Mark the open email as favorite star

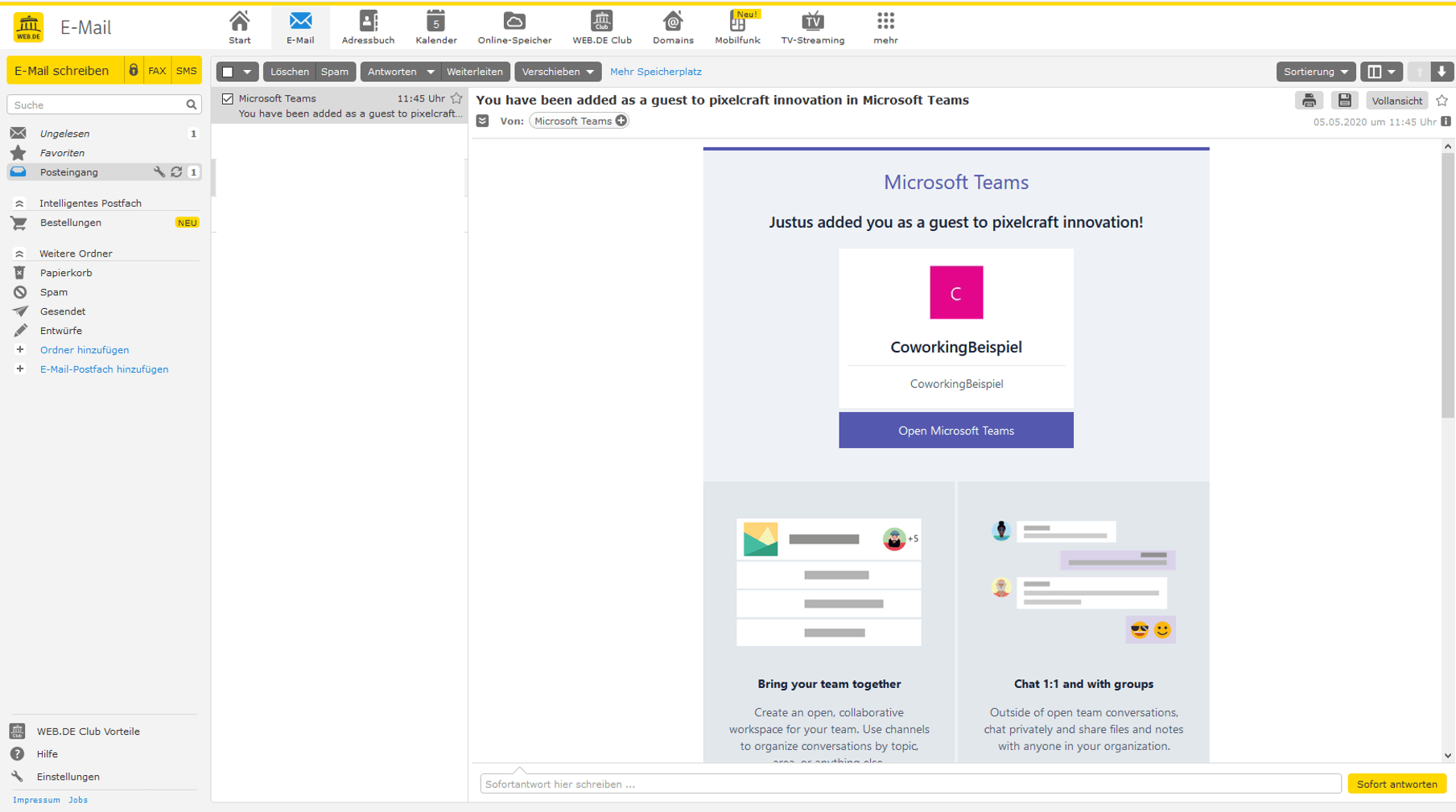pos(1442,101)
